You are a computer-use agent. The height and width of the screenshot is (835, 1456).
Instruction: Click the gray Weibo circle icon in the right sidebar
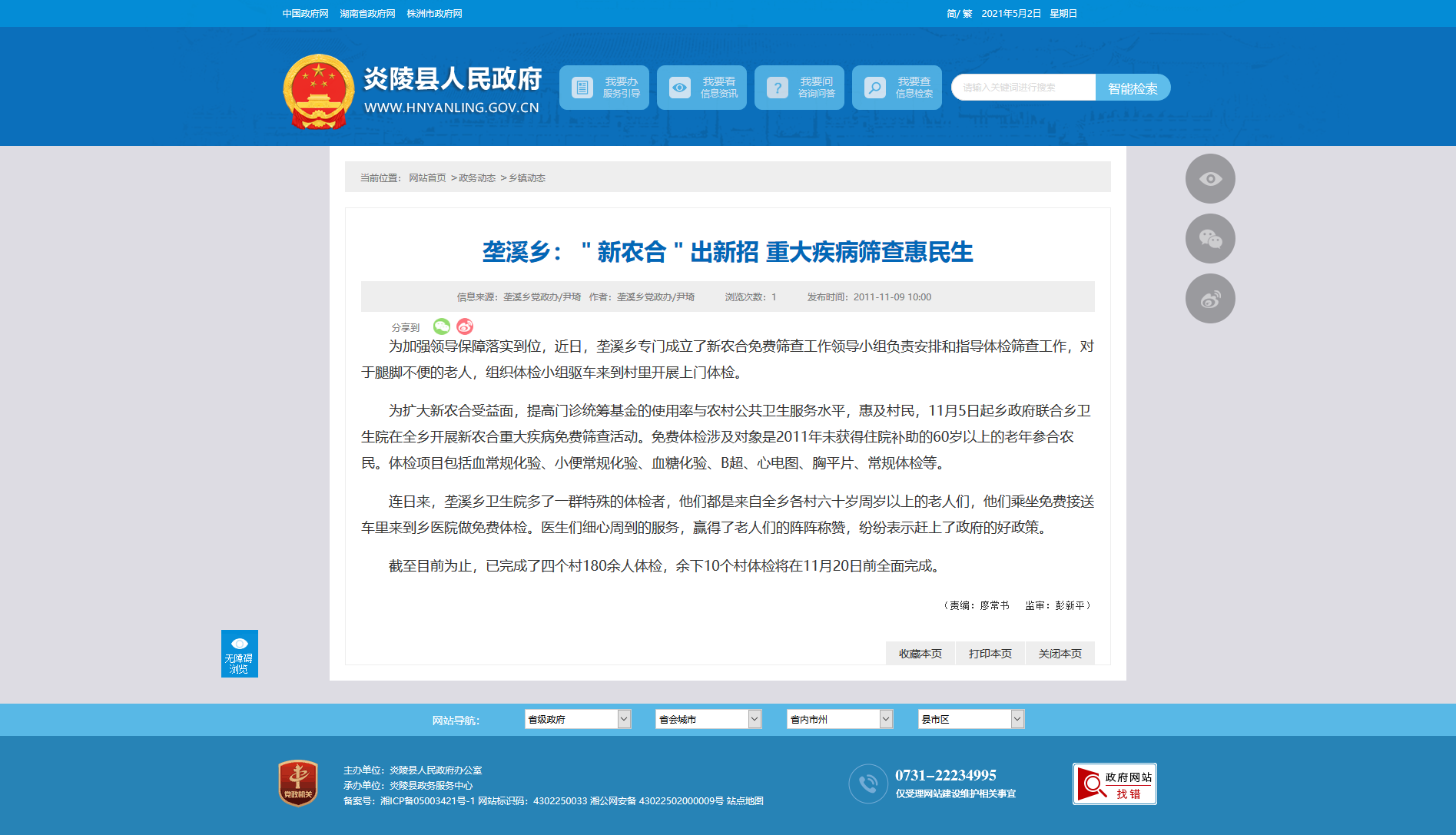[x=1210, y=299]
